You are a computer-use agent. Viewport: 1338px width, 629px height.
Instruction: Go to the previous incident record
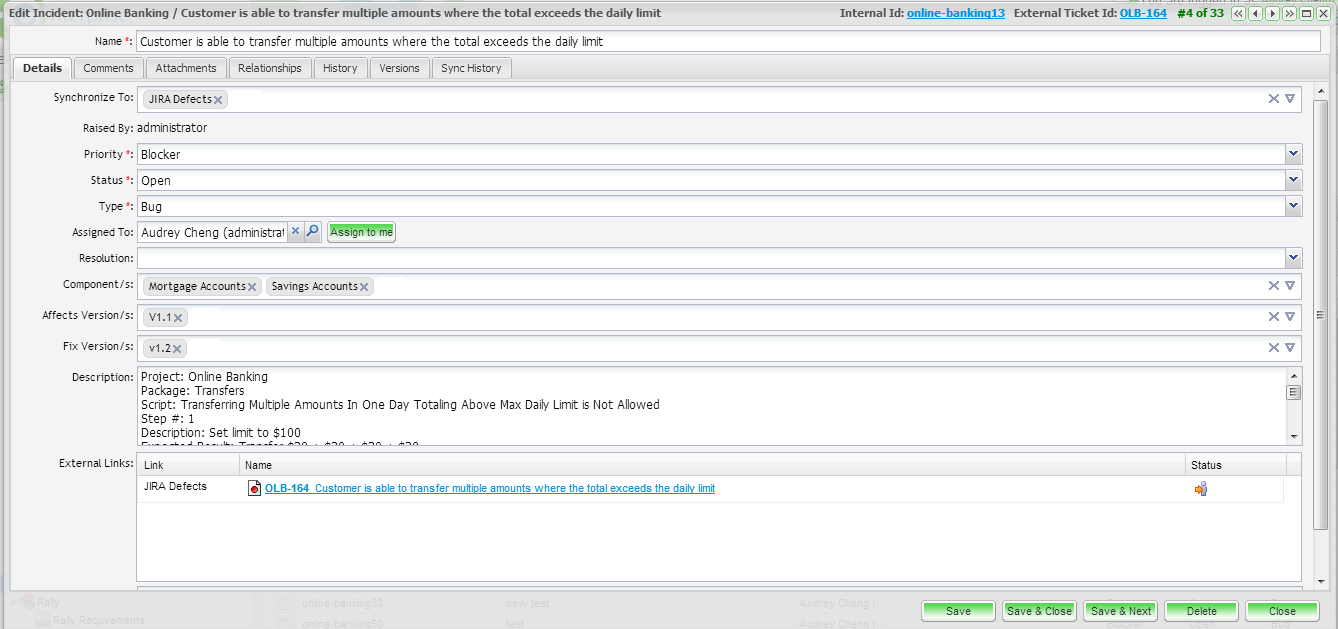(1255, 14)
